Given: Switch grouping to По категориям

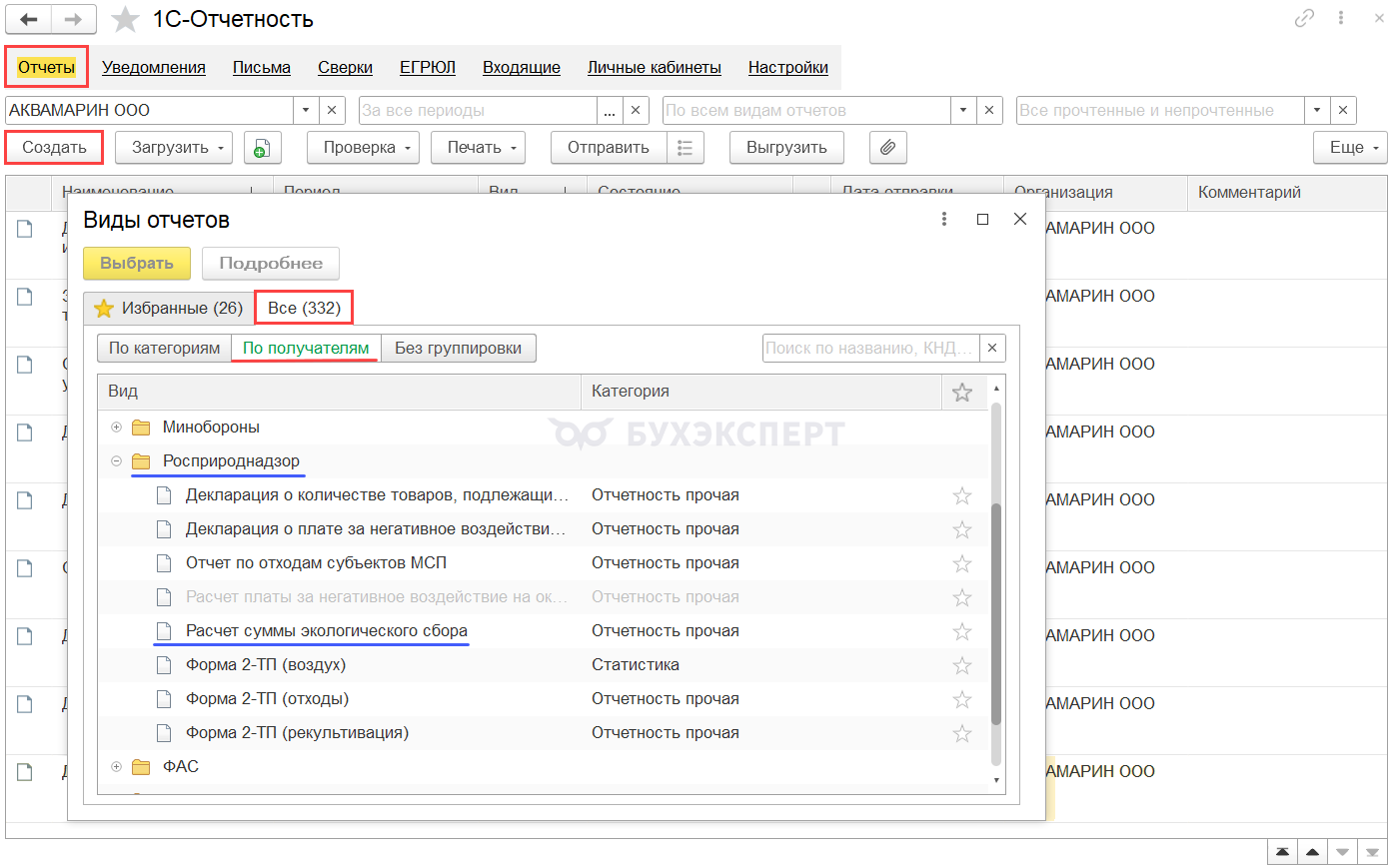Looking at the screenshot, I should (164, 348).
